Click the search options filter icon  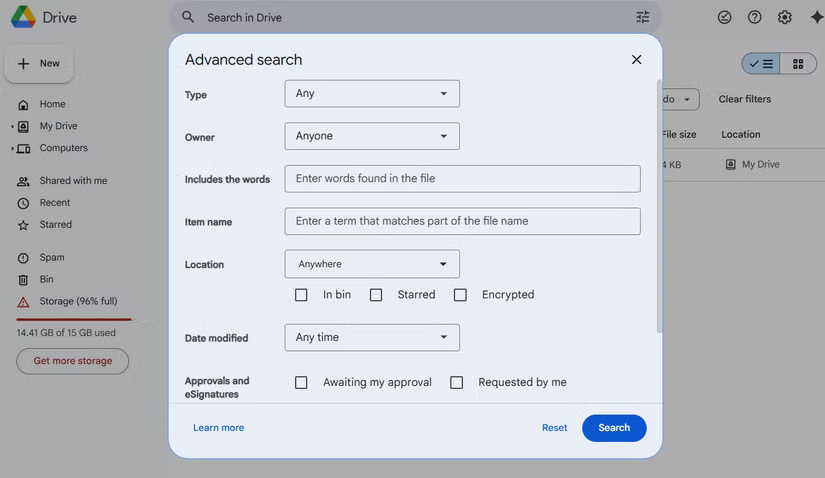click(643, 17)
